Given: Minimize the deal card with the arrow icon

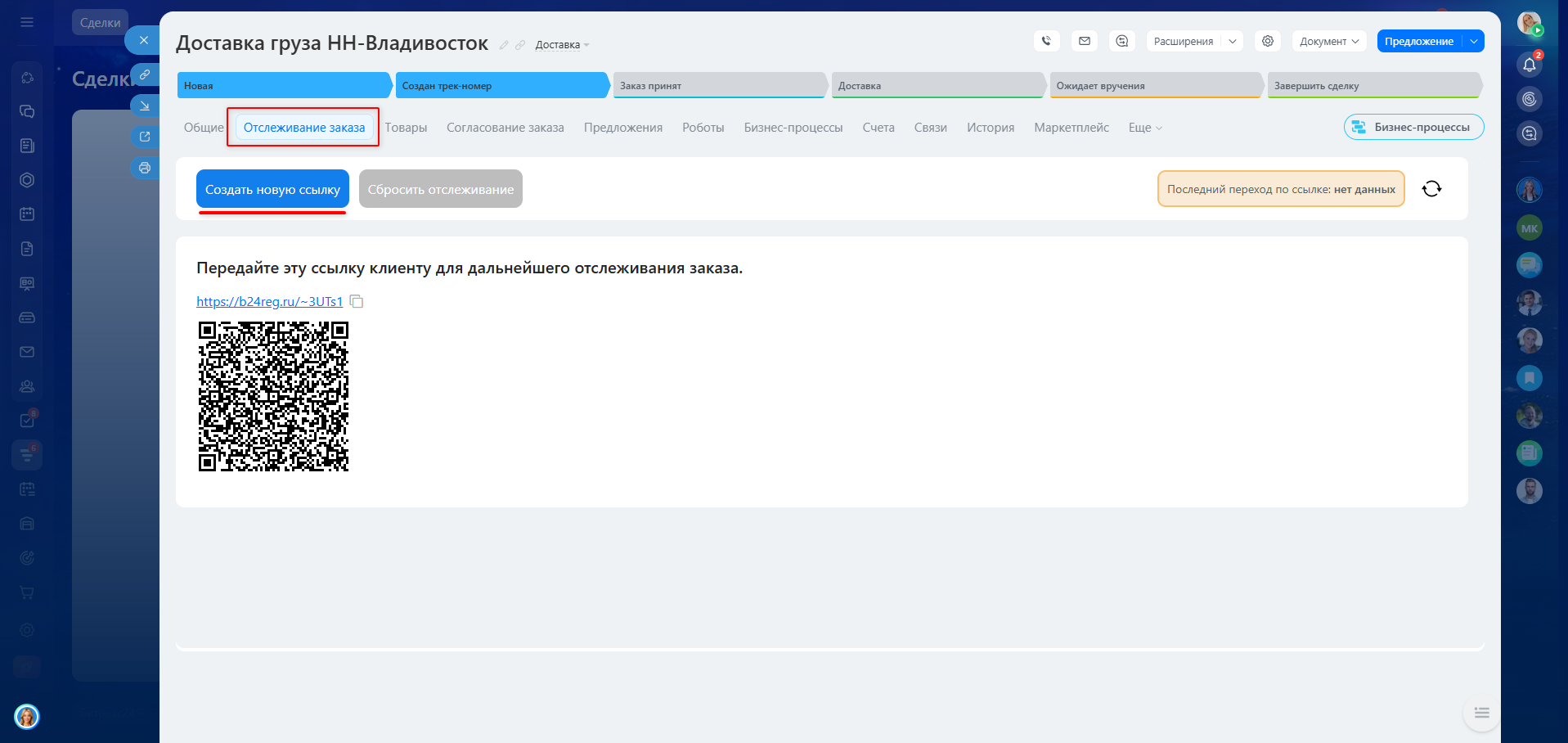Looking at the screenshot, I should [145, 106].
